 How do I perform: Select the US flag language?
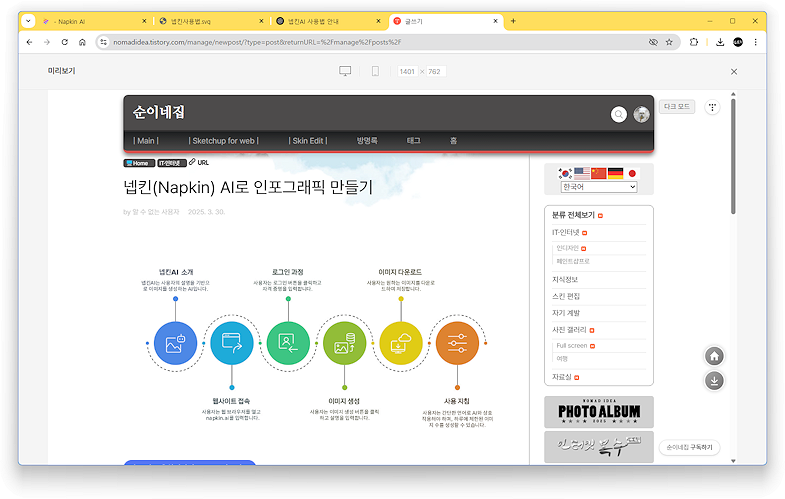582,173
